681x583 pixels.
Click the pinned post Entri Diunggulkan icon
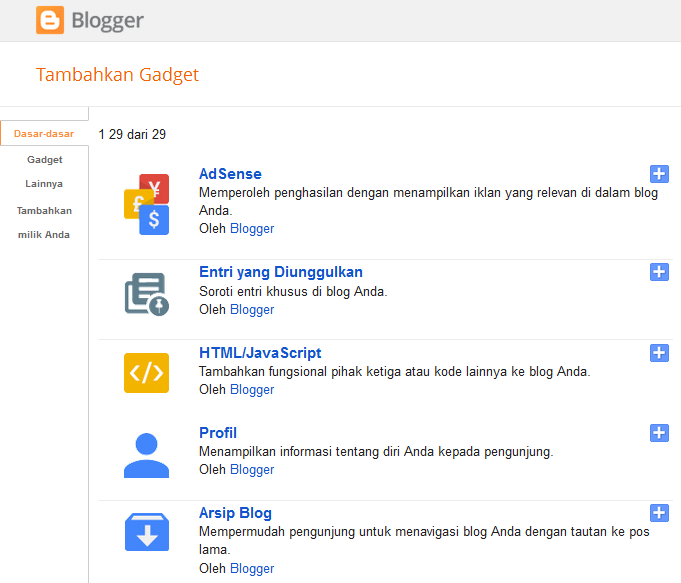pos(146,294)
